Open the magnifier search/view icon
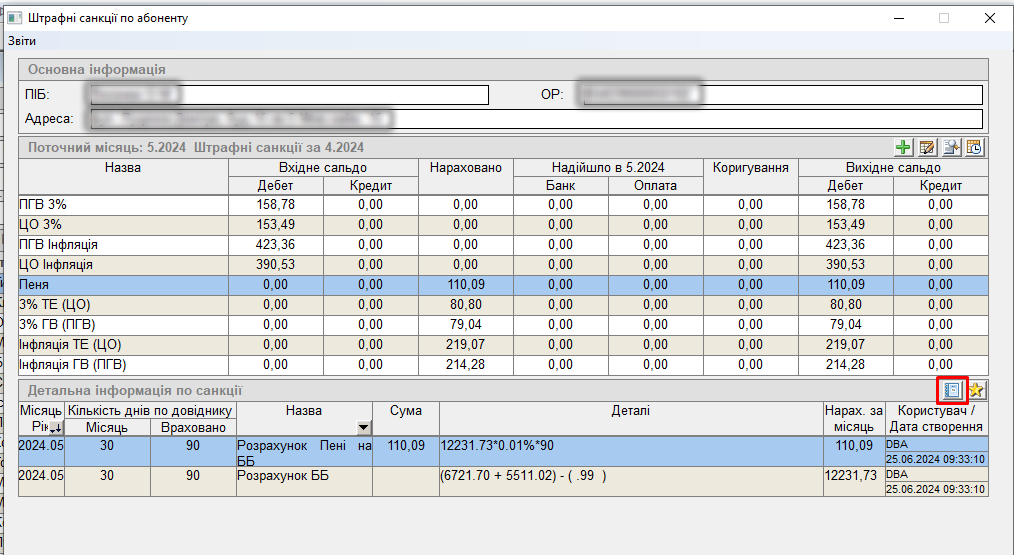 coord(951,148)
